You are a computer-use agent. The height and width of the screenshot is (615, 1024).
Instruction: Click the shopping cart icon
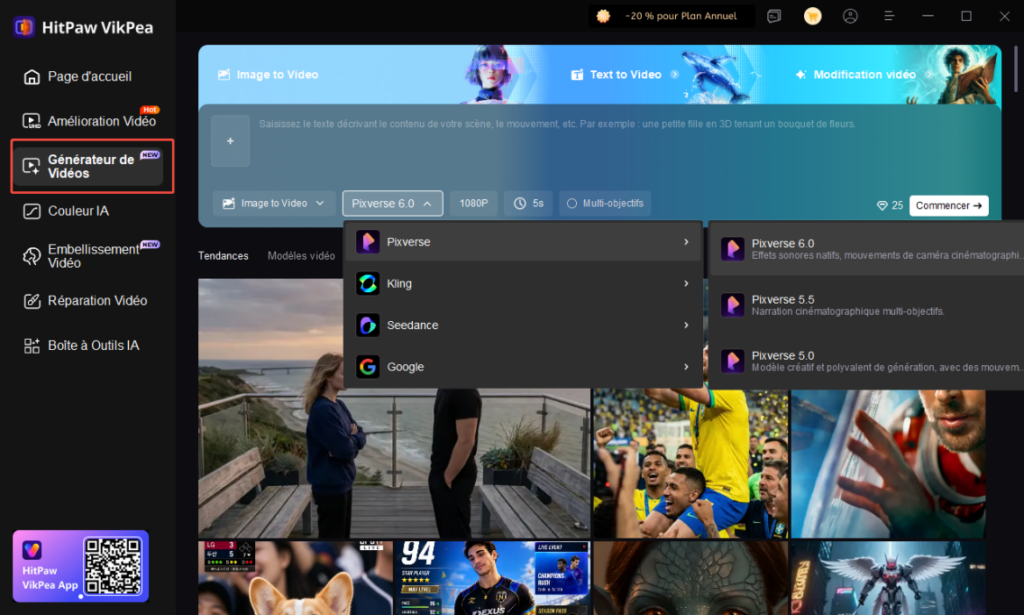[812, 16]
